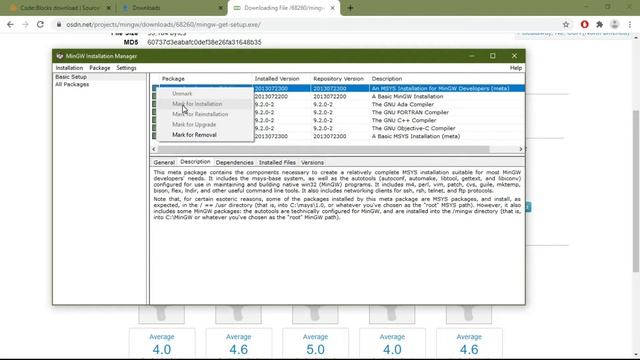Image resolution: width=640 pixels, height=360 pixels.
Task: Open the Settings menu
Action: (126, 68)
